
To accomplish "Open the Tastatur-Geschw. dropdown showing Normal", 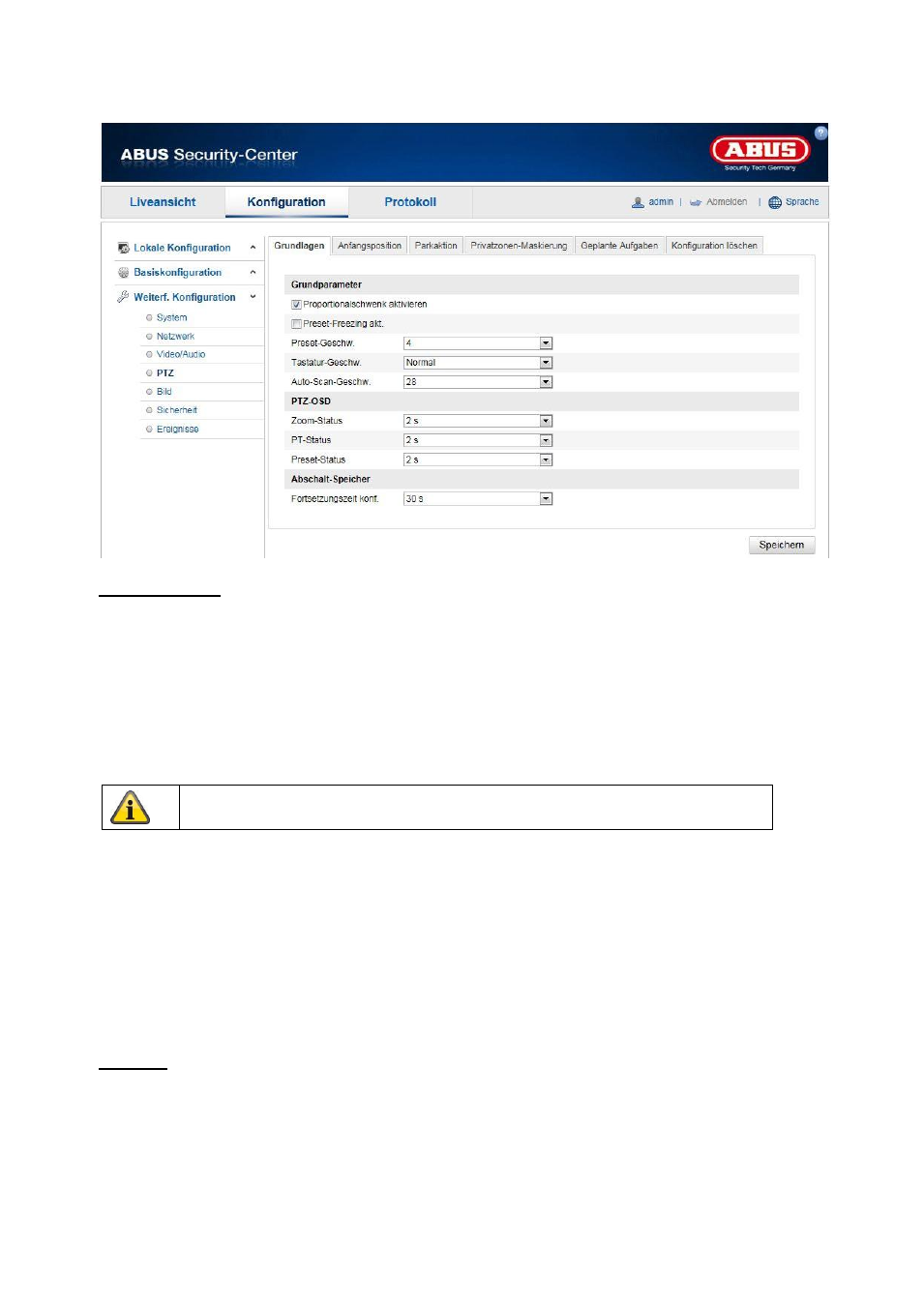I will (x=478, y=363).
